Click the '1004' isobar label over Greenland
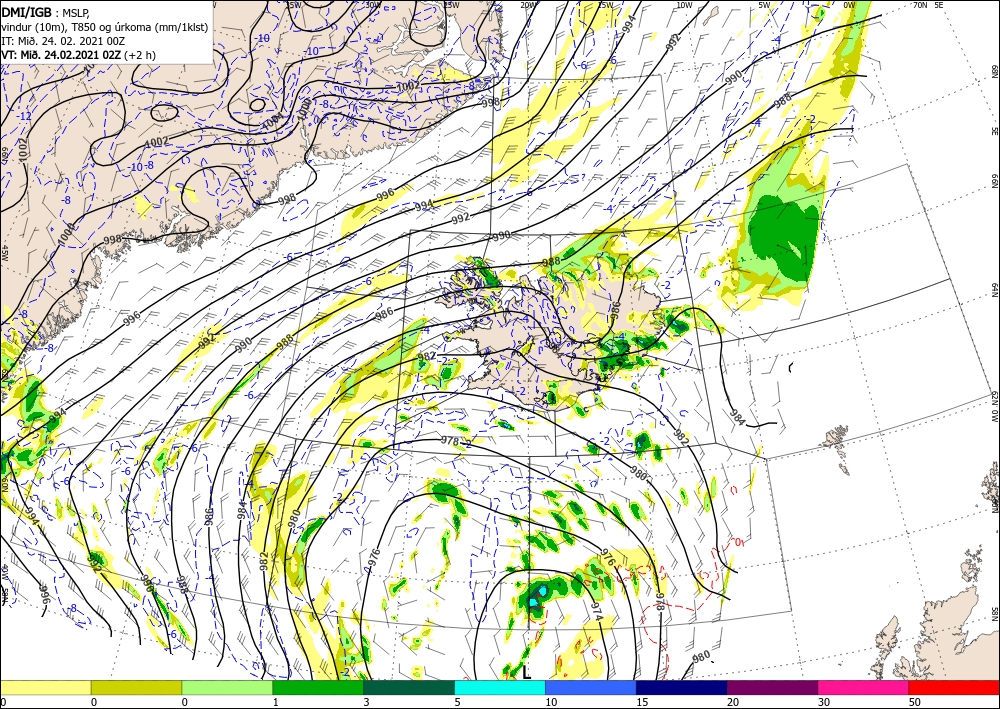This screenshot has height=709, width=1000. point(272,119)
